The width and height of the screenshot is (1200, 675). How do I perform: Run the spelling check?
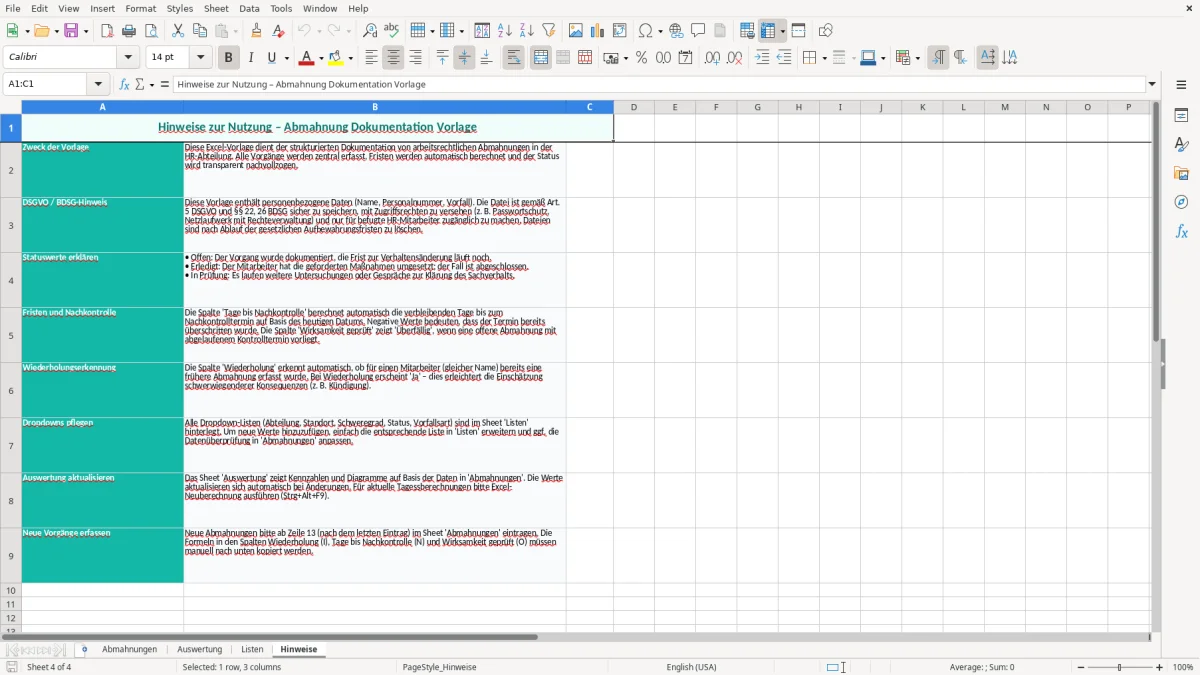coord(392,31)
